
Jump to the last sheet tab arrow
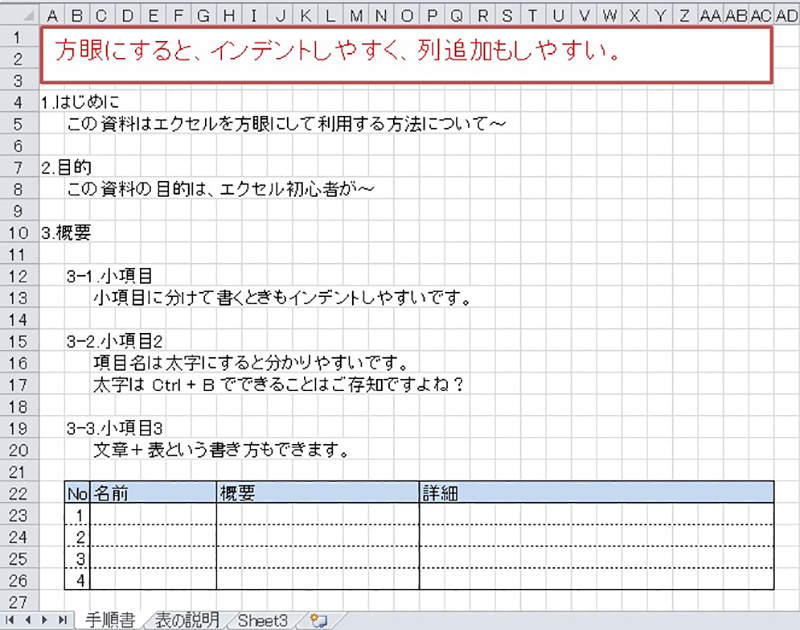coord(63,620)
